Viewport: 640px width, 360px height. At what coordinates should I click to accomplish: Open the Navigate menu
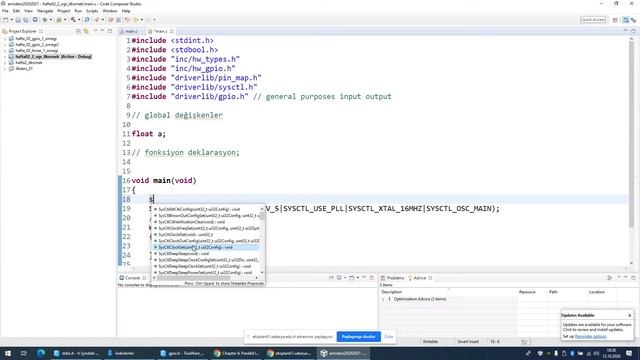[x=45, y=11]
